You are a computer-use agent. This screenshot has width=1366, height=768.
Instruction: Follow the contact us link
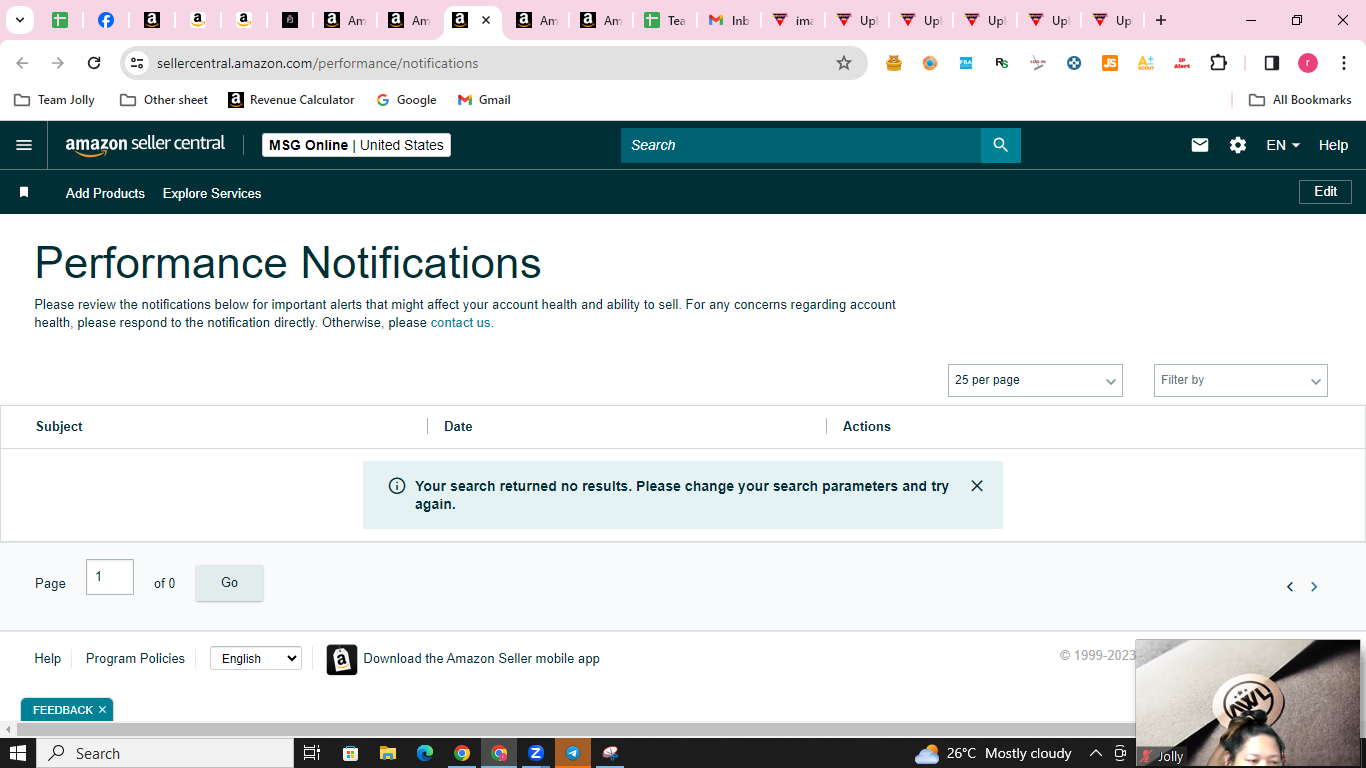tap(462, 323)
